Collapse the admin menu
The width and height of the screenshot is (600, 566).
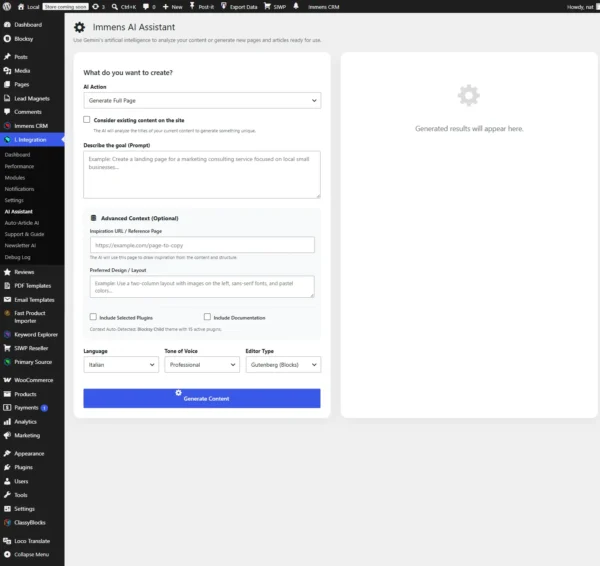[32, 554]
